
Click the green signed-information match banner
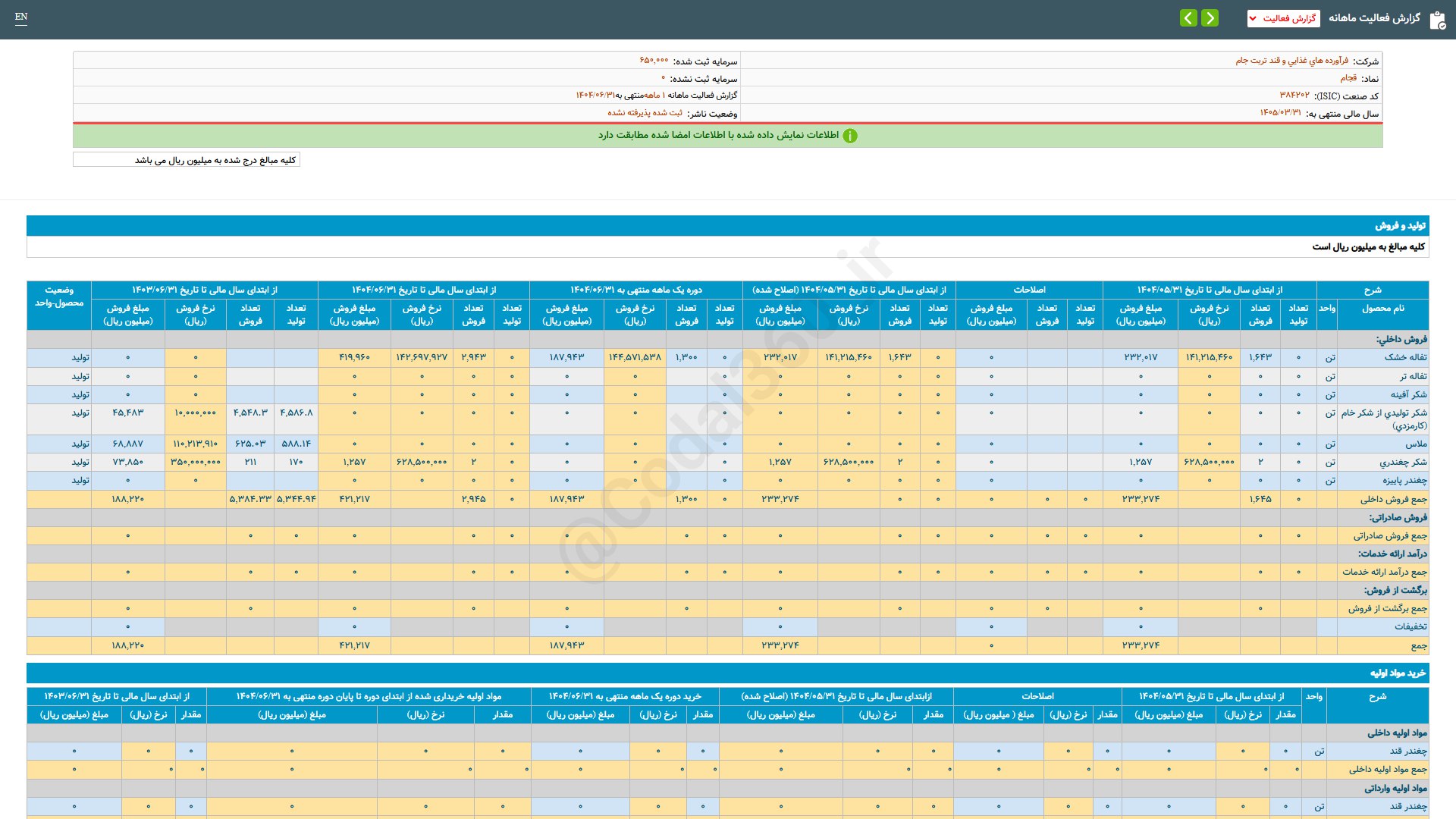click(717, 136)
